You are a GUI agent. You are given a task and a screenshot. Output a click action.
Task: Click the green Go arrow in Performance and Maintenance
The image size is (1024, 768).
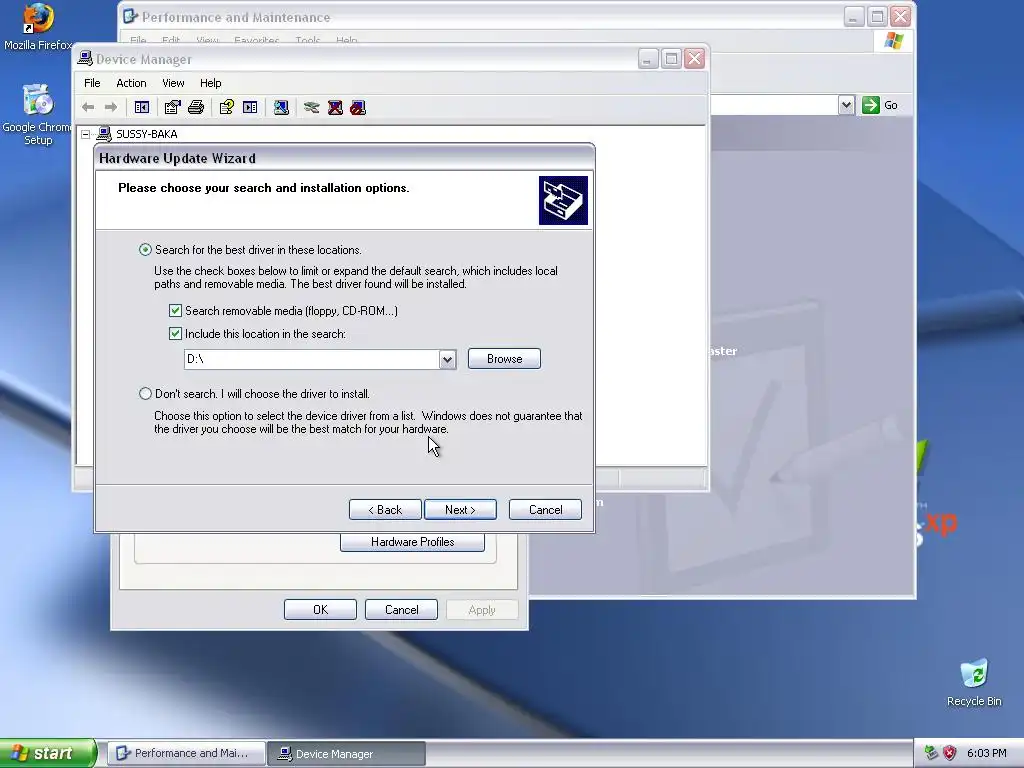pos(871,105)
